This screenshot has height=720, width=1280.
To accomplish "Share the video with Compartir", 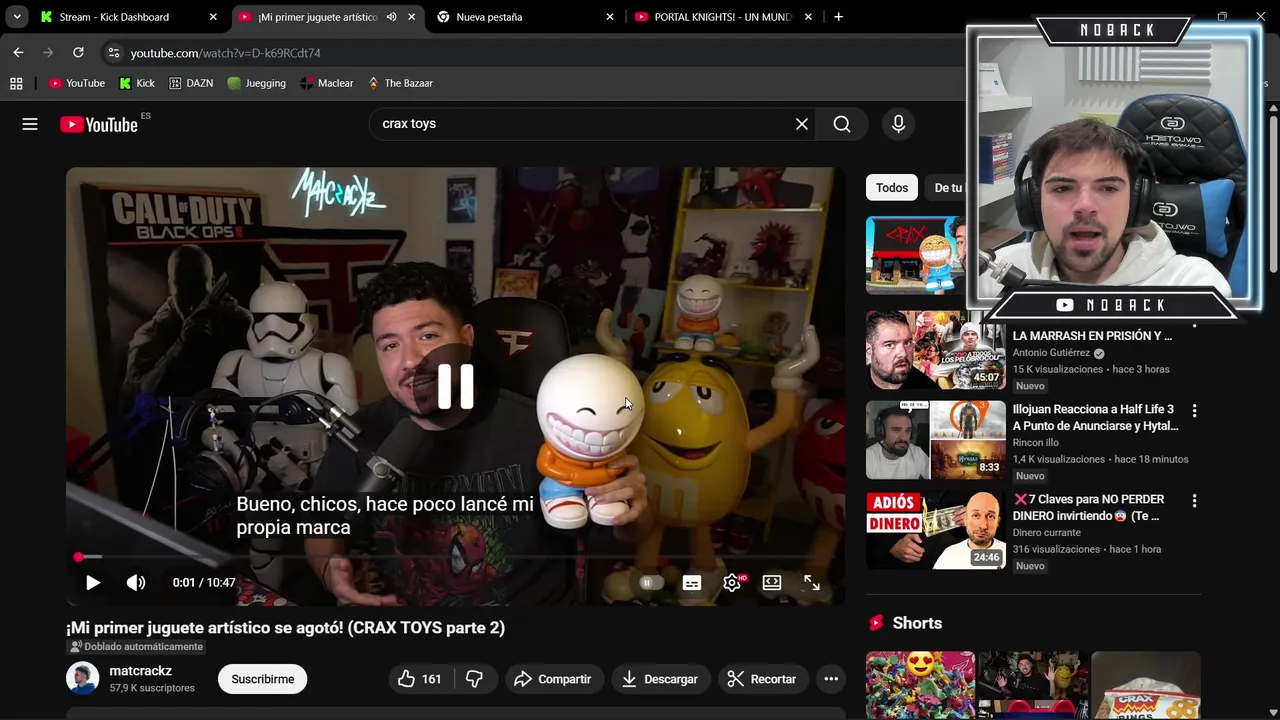I will (553, 679).
